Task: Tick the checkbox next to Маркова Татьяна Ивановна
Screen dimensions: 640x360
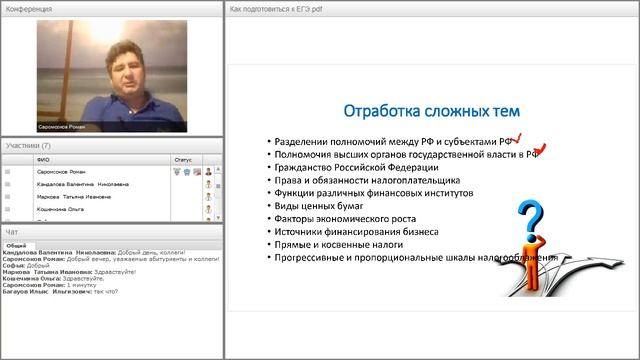Action: tap(7, 197)
